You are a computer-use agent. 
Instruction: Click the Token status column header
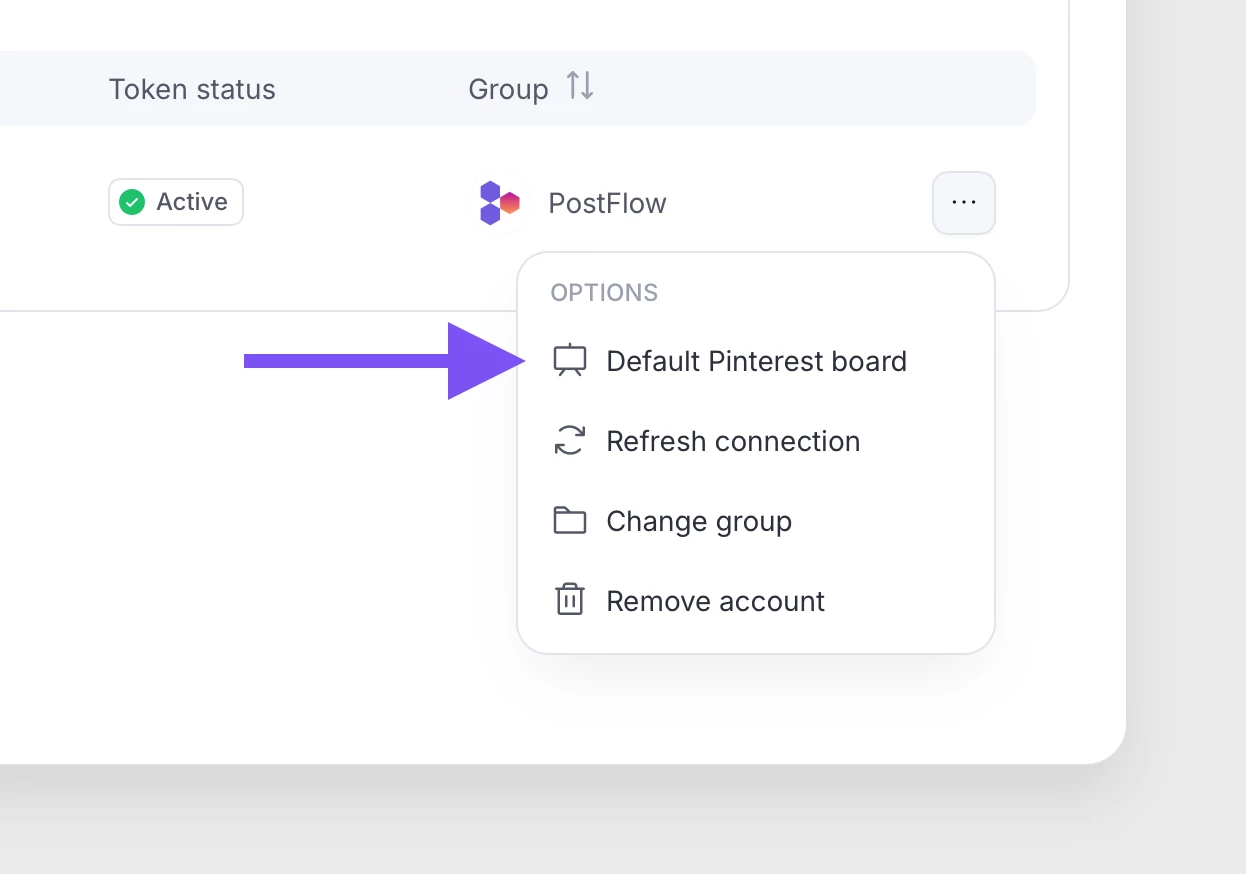(x=192, y=89)
